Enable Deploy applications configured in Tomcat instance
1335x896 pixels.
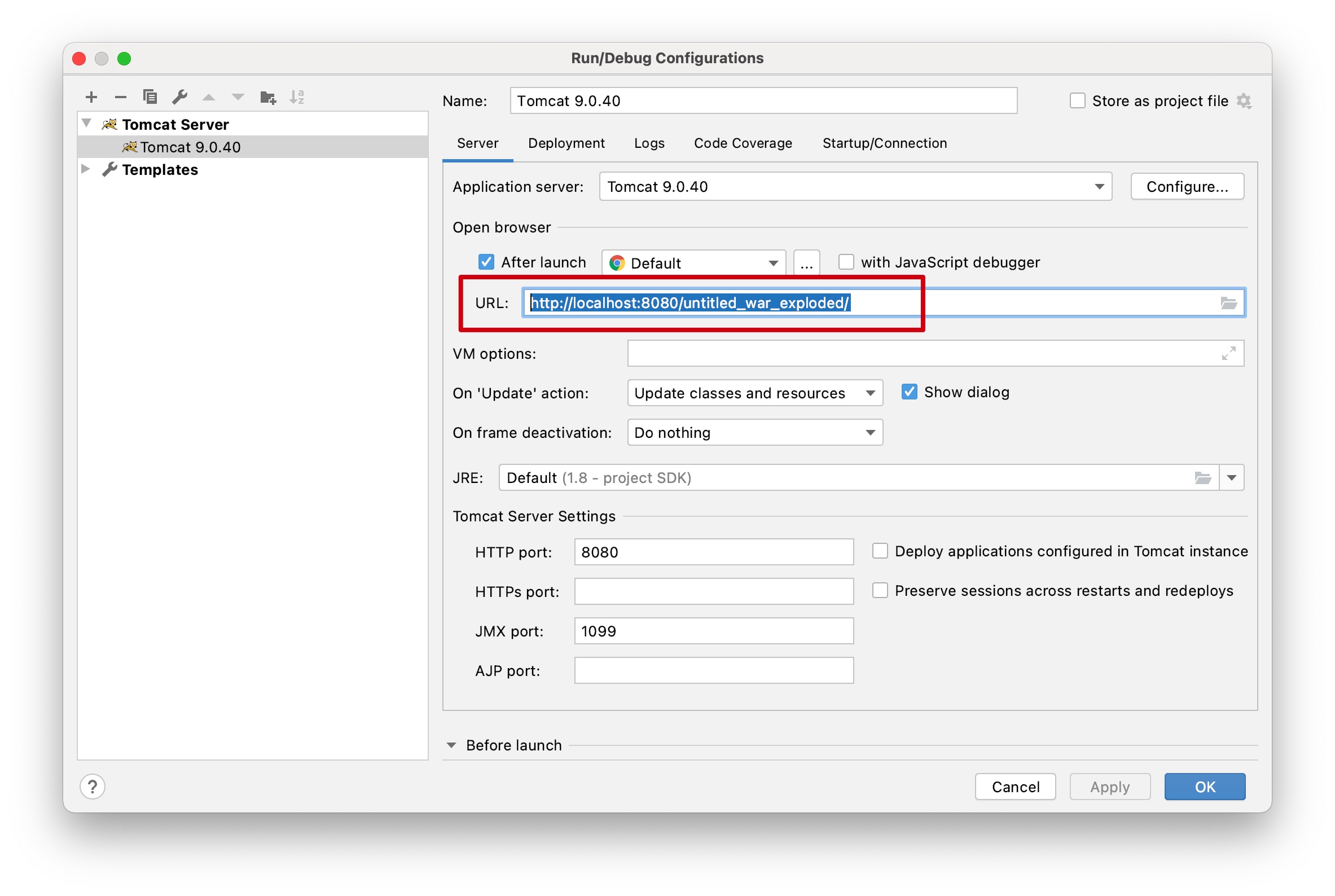pyautogui.click(x=880, y=551)
